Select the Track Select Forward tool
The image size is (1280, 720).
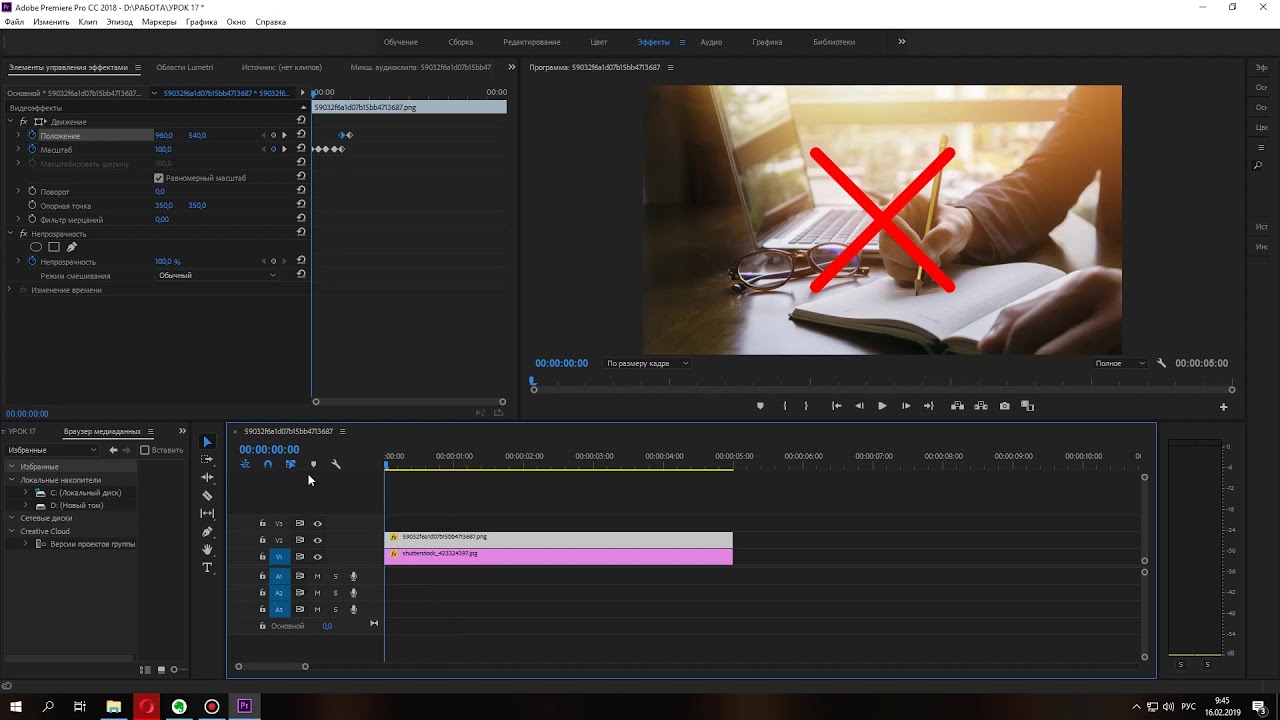pyautogui.click(x=207, y=459)
